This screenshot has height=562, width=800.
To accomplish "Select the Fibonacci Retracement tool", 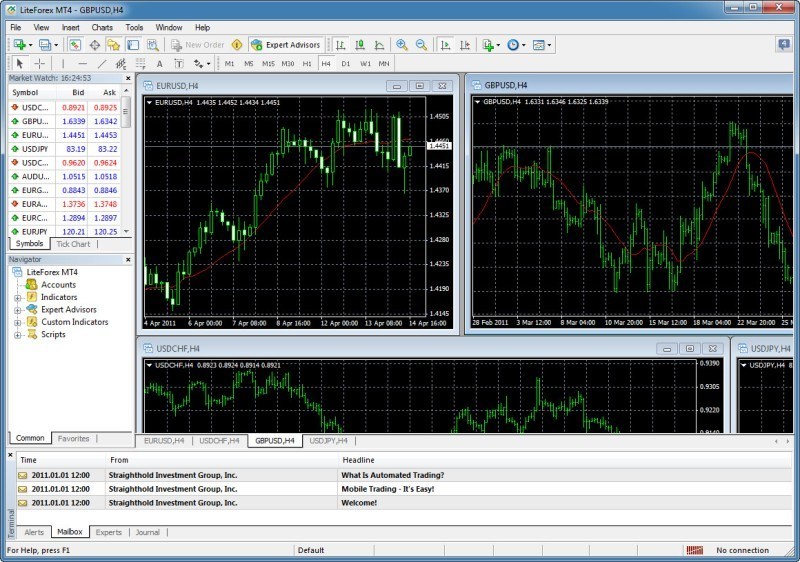I will (140, 64).
